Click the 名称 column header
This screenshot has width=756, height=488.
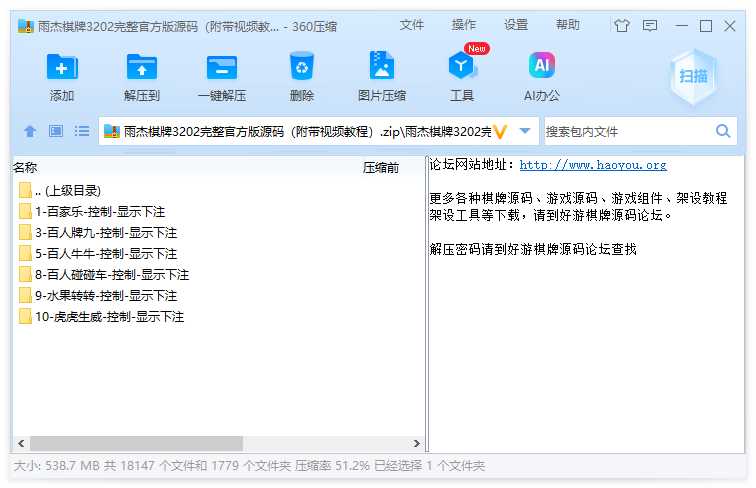25,167
